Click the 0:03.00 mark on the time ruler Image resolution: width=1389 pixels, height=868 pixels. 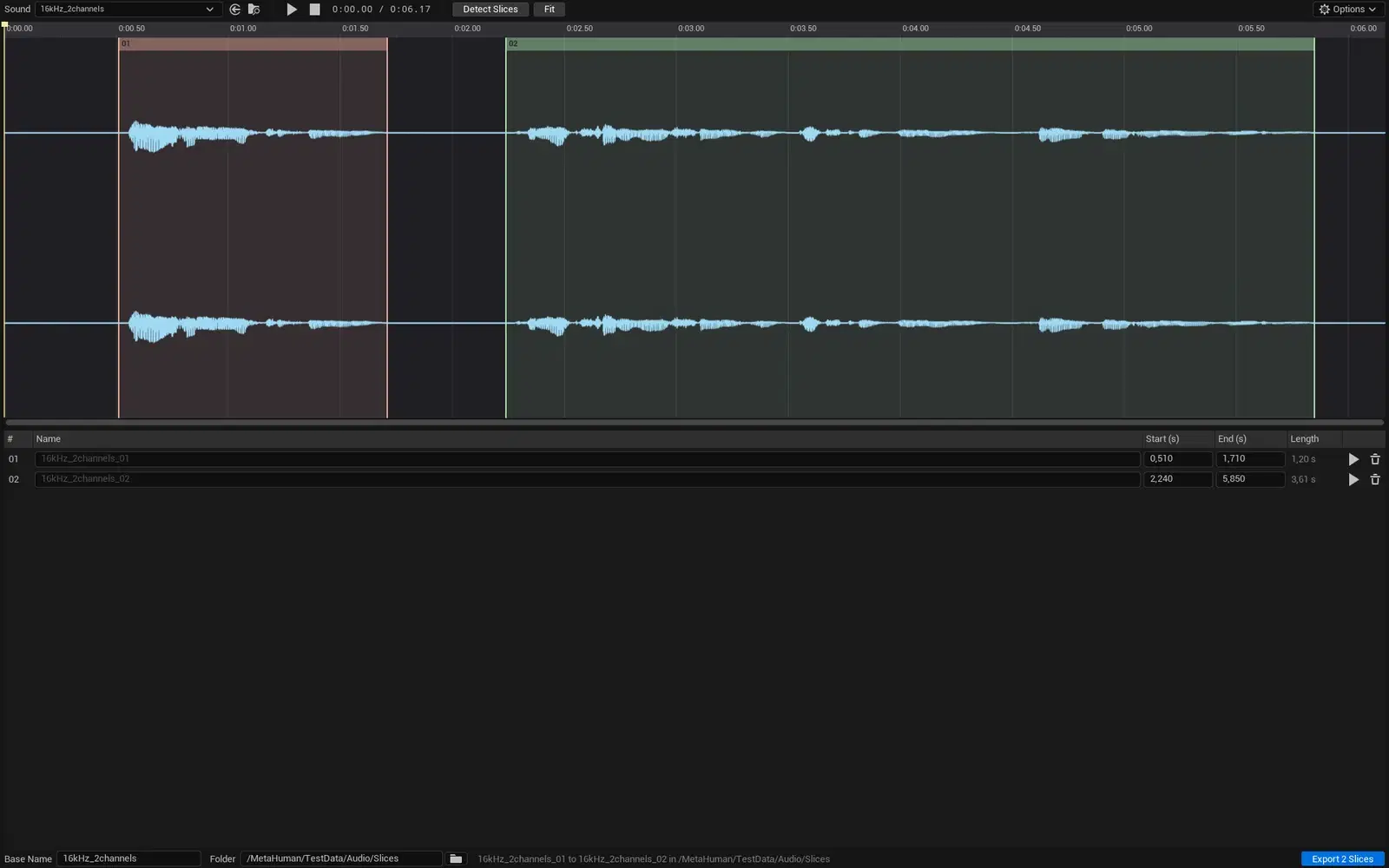click(x=691, y=29)
